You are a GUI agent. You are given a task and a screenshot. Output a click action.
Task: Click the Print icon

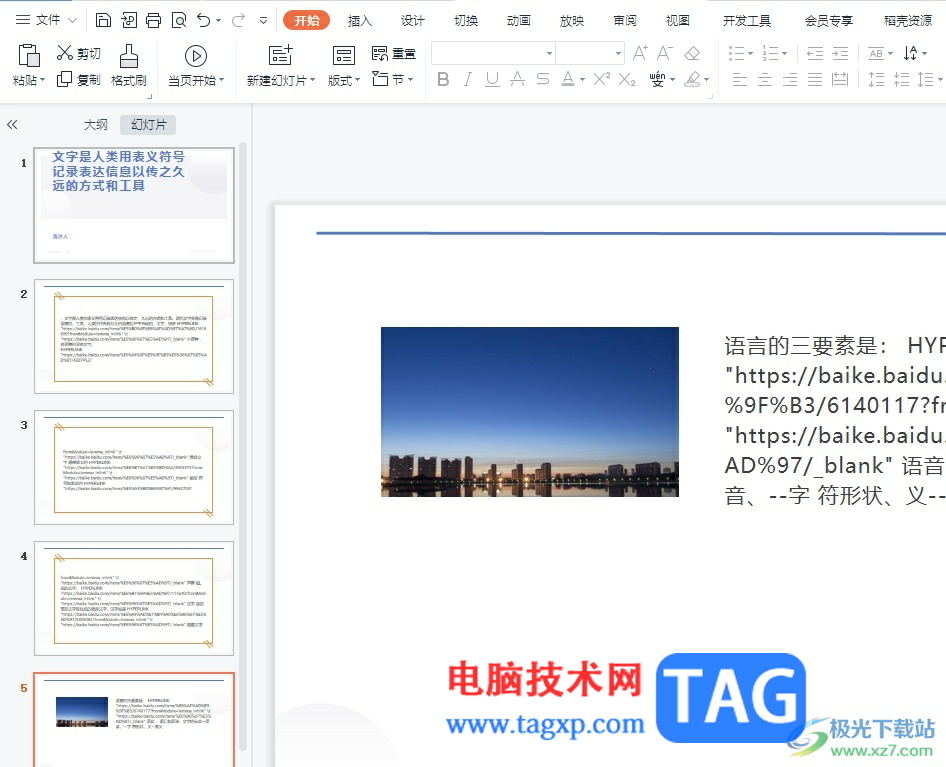click(x=154, y=21)
